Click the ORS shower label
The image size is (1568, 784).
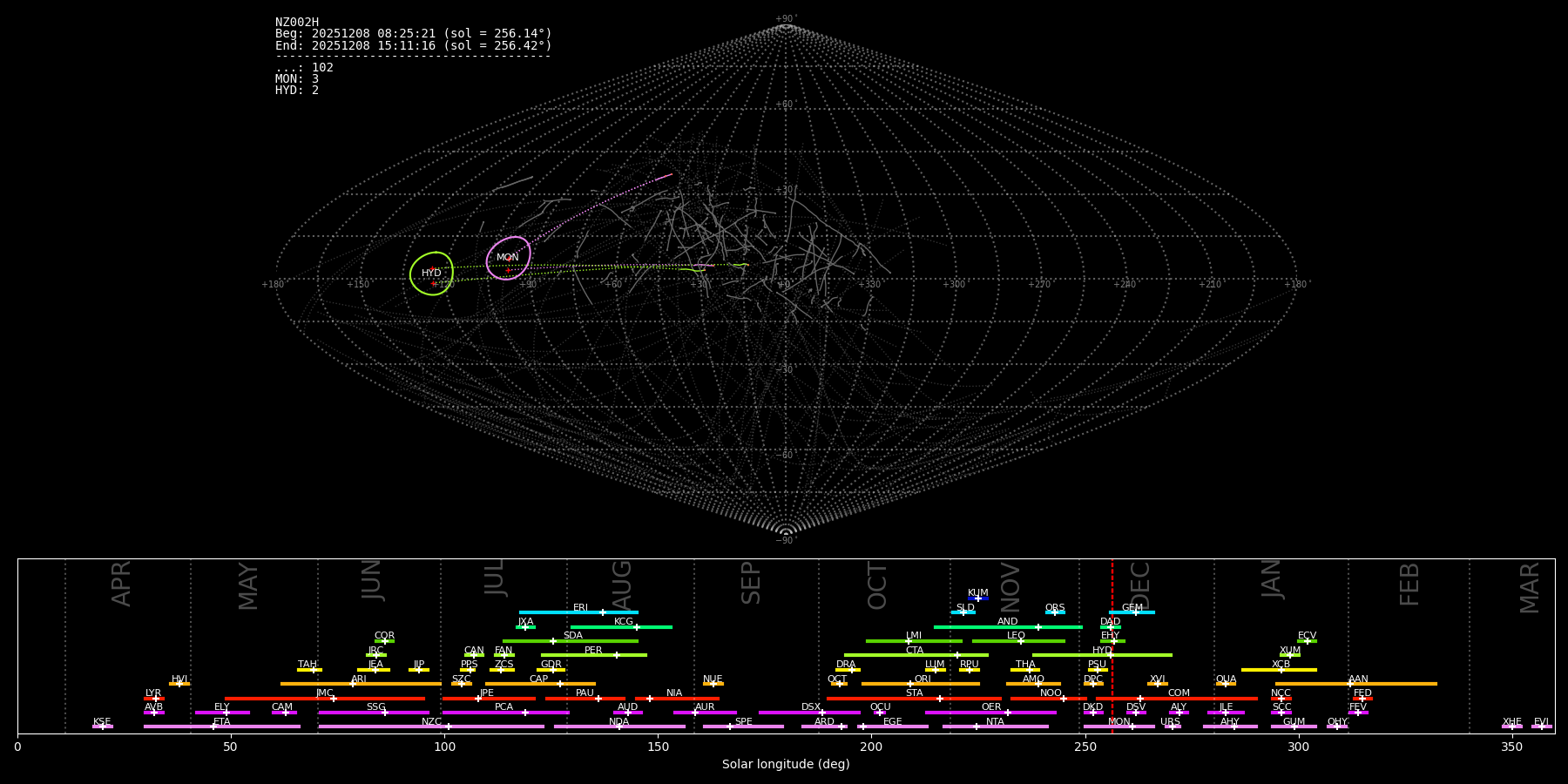coord(1055,608)
